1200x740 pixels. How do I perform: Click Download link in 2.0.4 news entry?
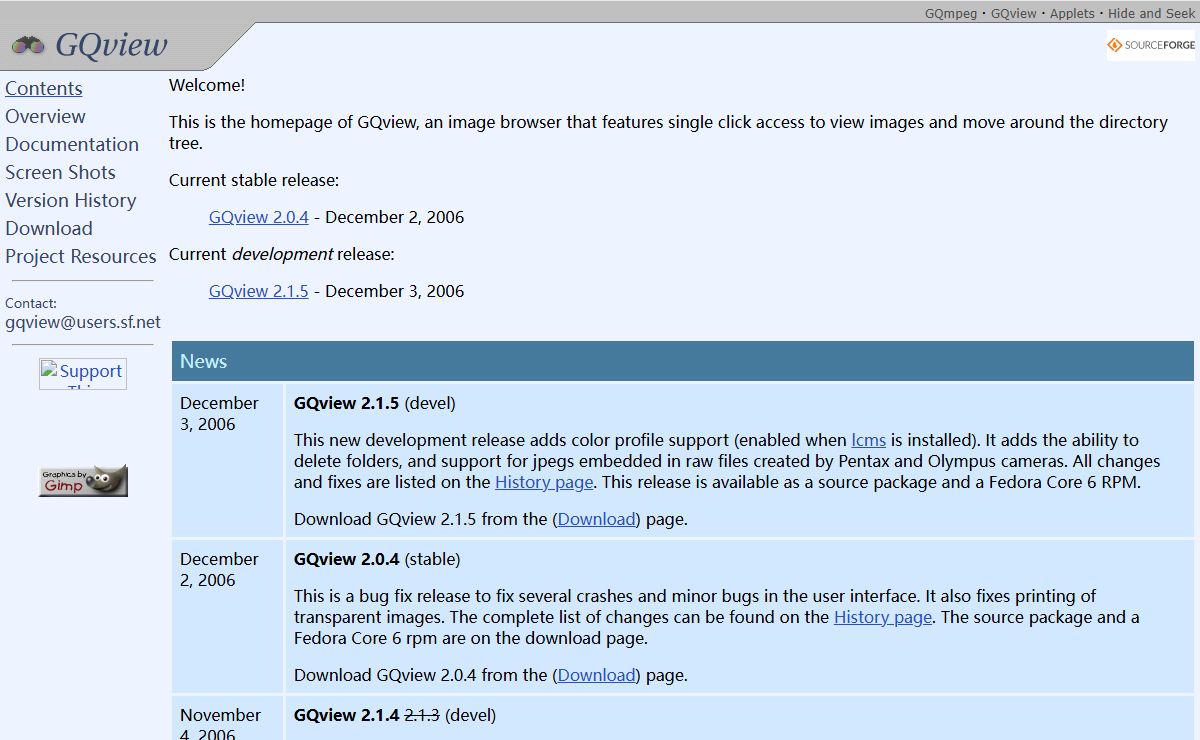(597, 675)
